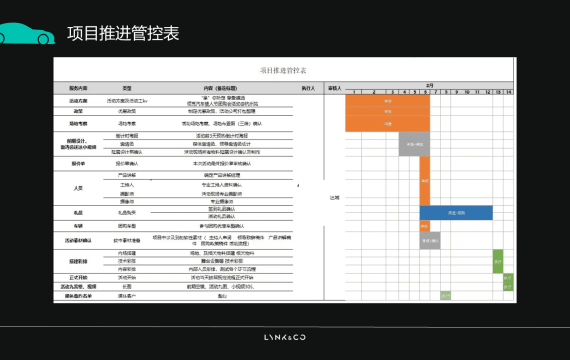Click the 正式开始 row label

click(78, 278)
